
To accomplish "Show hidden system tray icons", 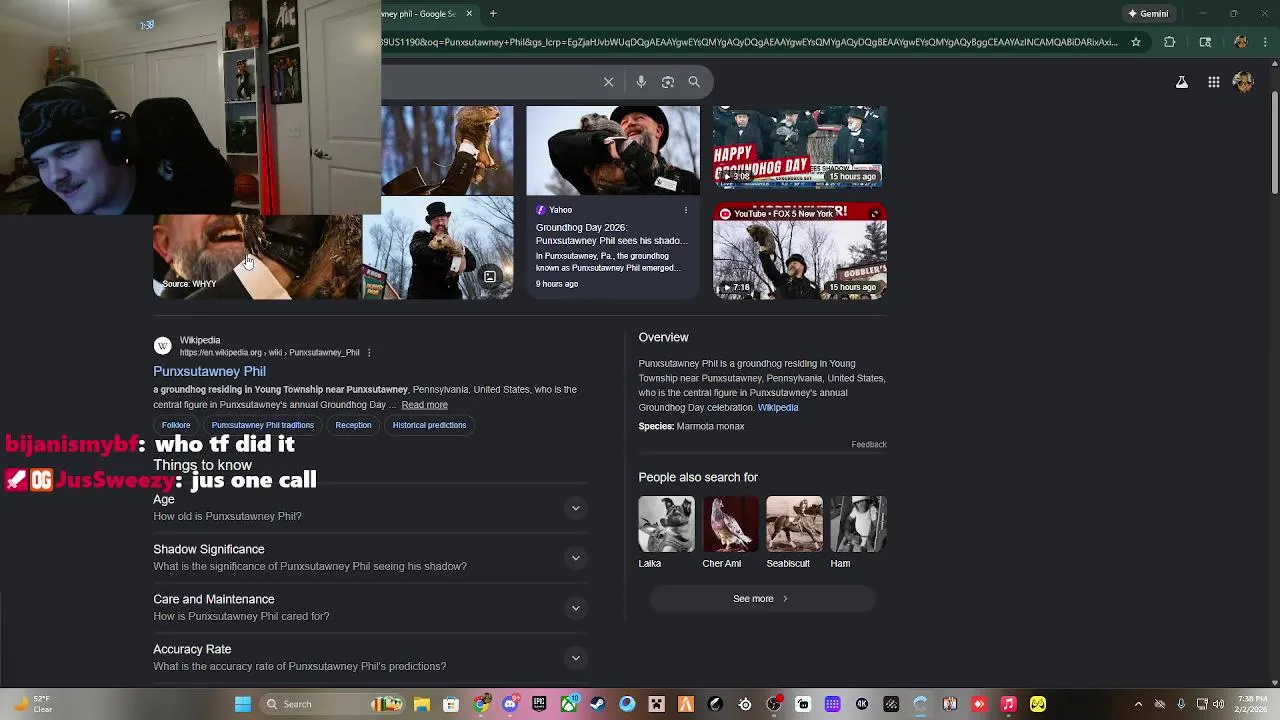I will [x=1138, y=704].
